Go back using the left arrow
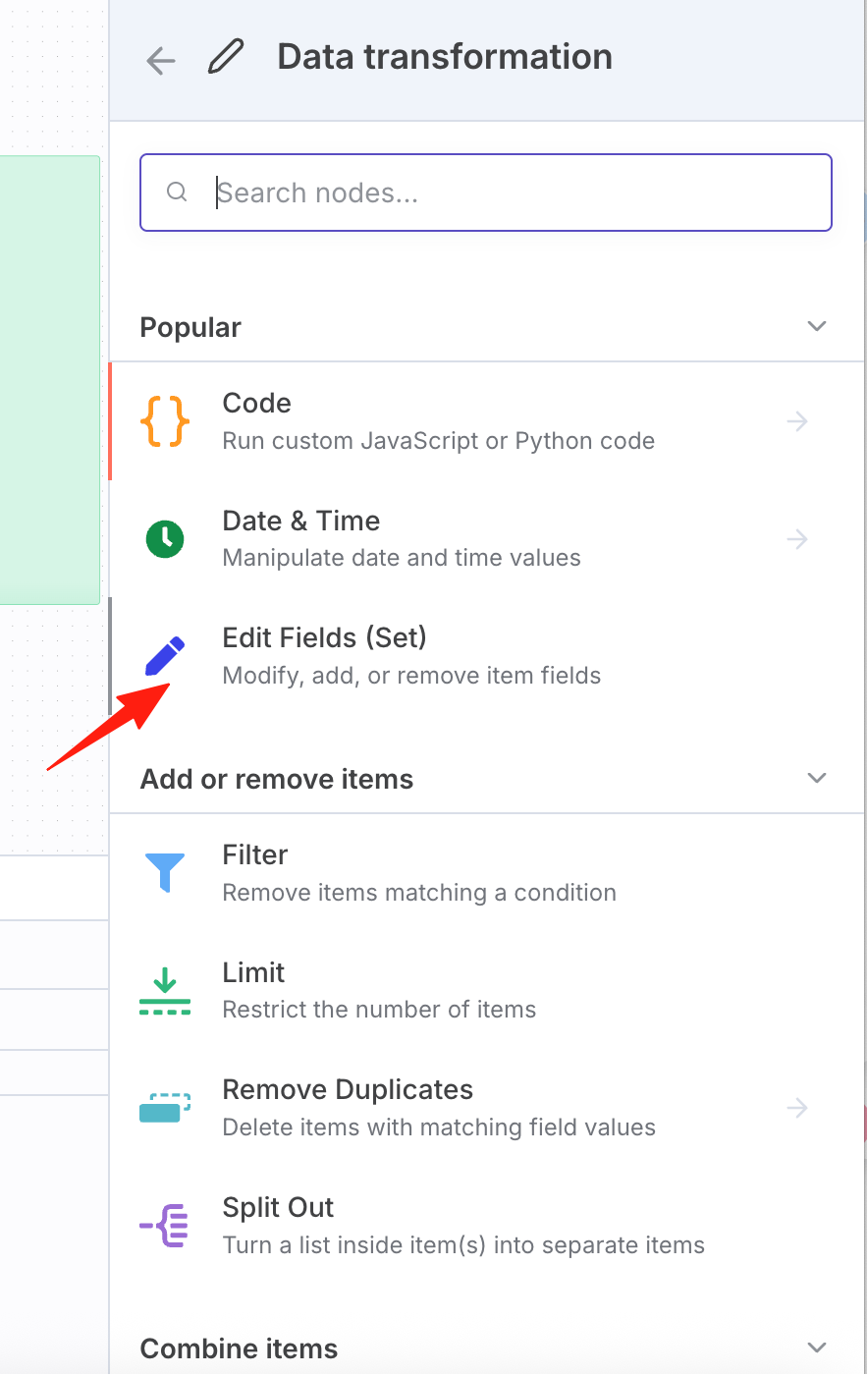 pyautogui.click(x=160, y=60)
